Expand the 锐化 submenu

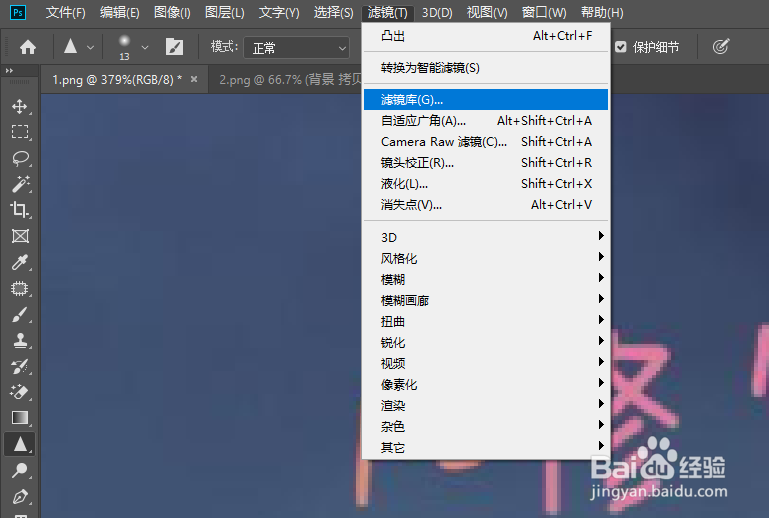[x=486, y=342]
